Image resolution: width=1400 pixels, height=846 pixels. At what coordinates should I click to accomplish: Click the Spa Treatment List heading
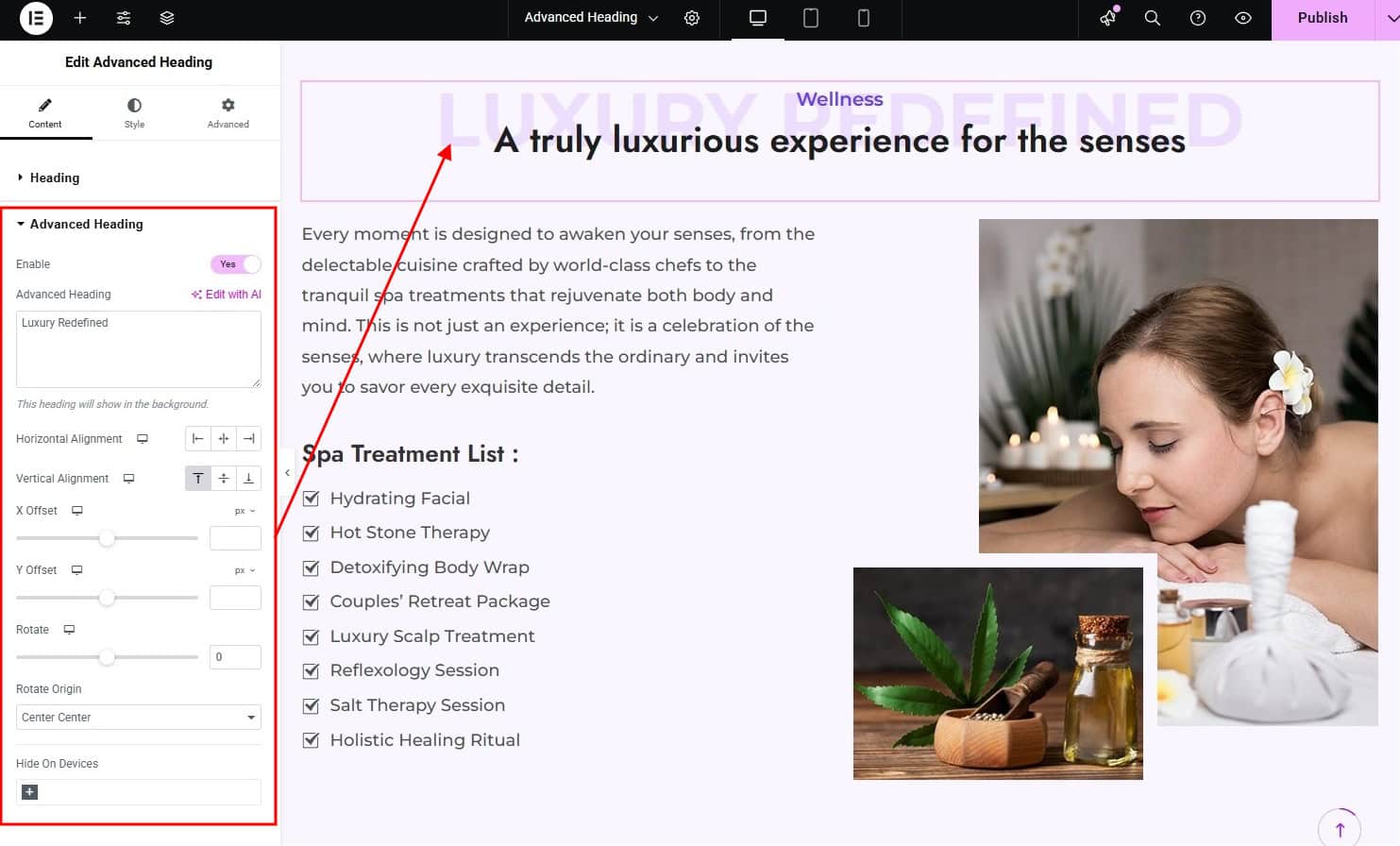coord(411,454)
